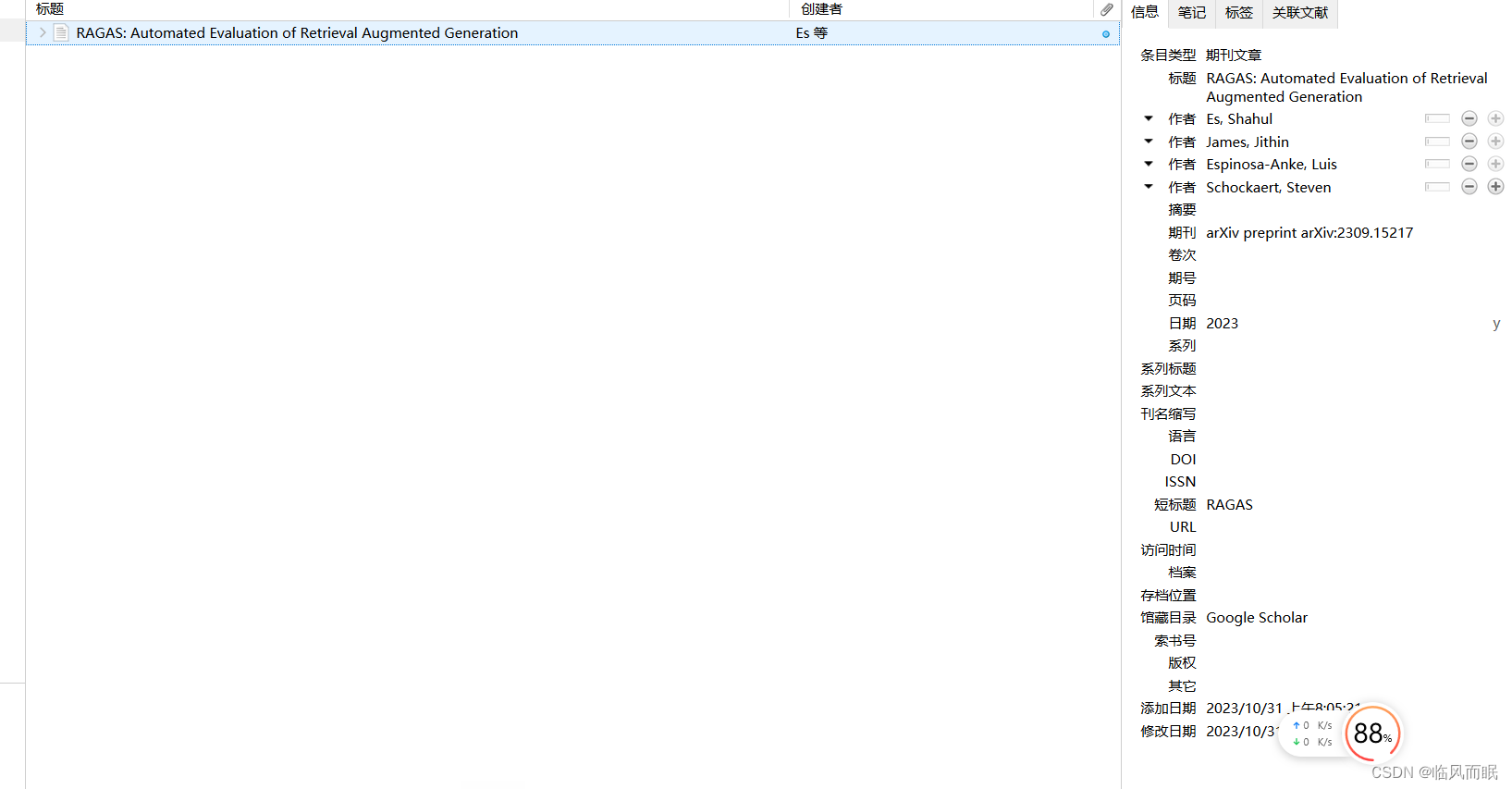Edit author name James, Jithin

pyautogui.click(x=1248, y=142)
